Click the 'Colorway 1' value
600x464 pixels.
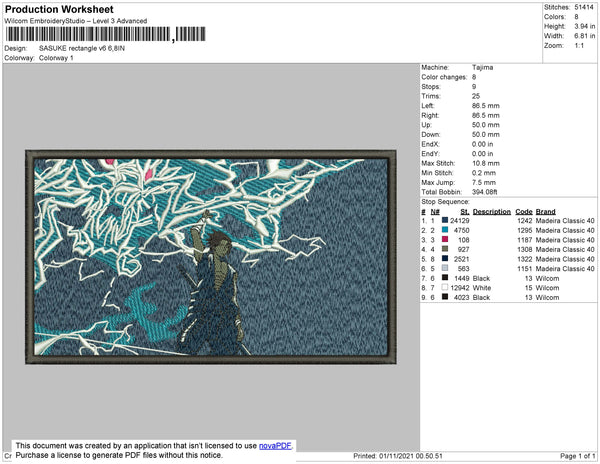(x=56, y=58)
